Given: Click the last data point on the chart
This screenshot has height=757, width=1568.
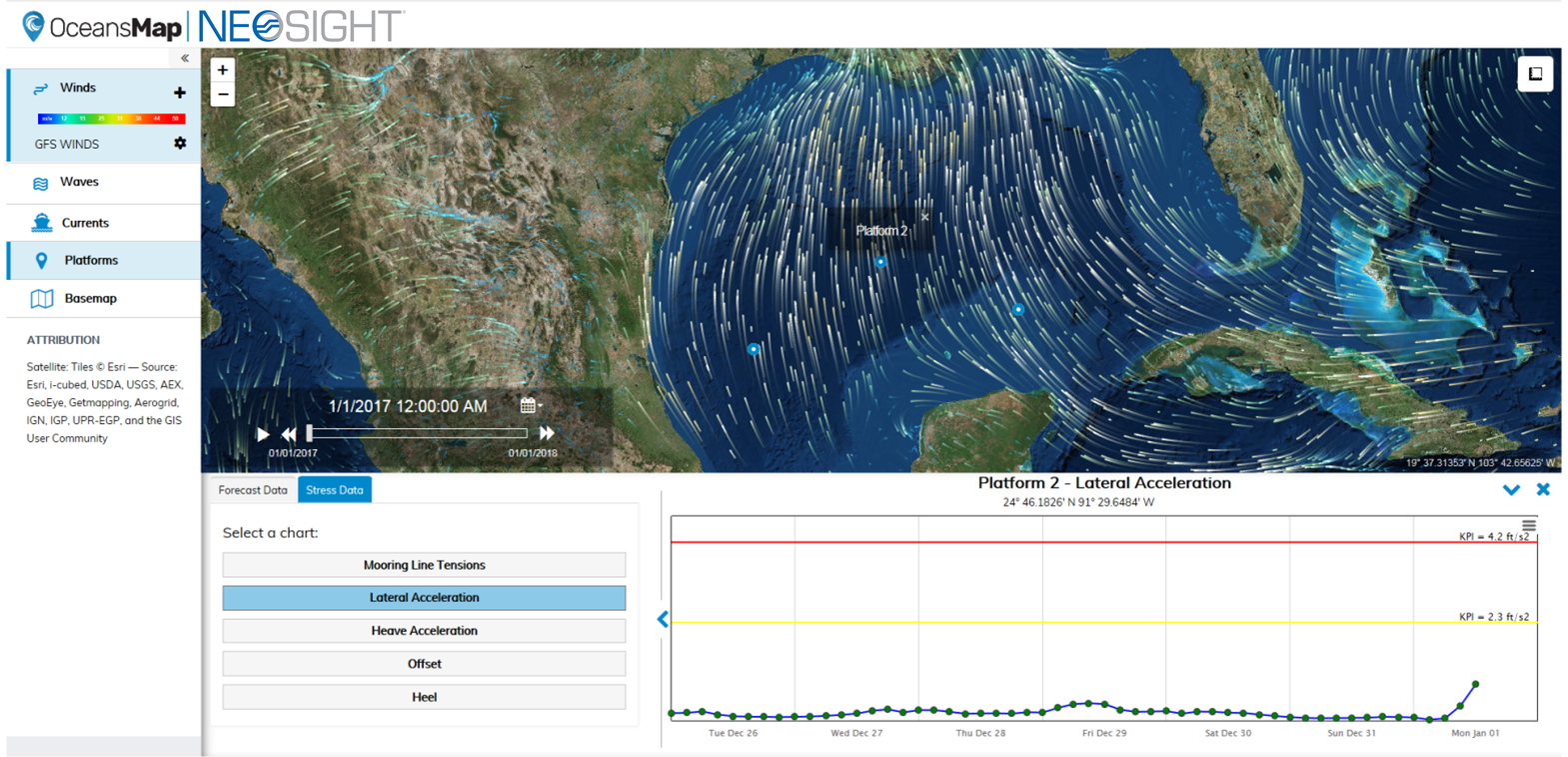Looking at the screenshot, I should pos(1475,684).
